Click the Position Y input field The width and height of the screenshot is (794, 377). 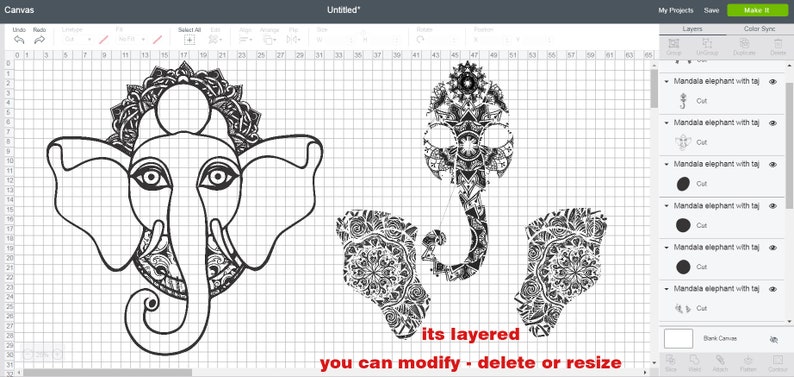tap(538, 39)
